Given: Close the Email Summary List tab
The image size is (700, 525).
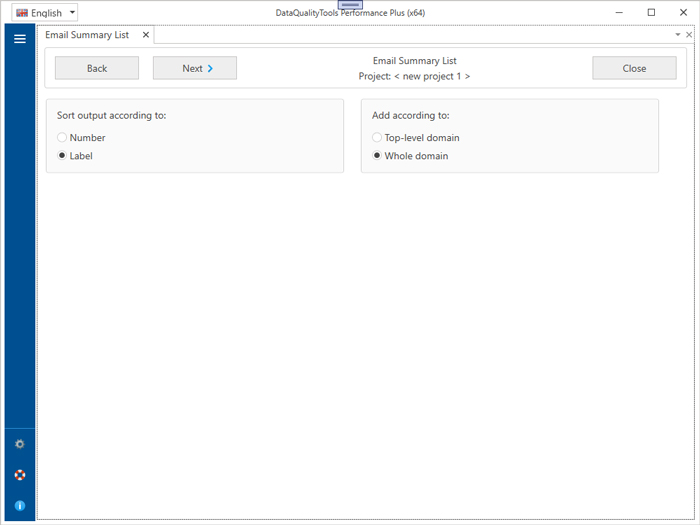Looking at the screenshot, I should click(x=145, y=35).
